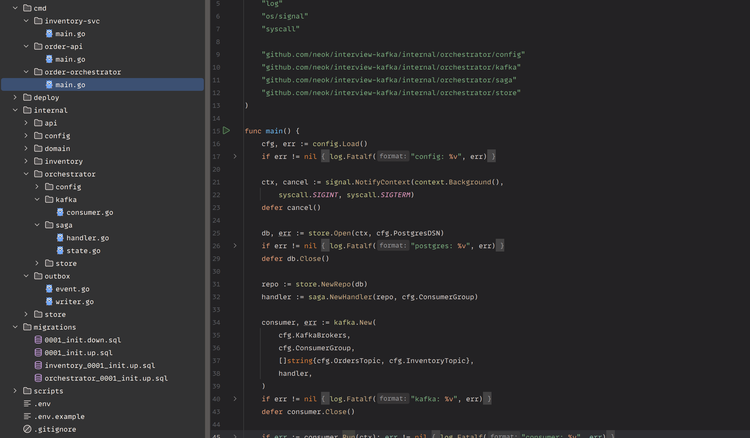Collapse the cmd folder chevron

15,8
